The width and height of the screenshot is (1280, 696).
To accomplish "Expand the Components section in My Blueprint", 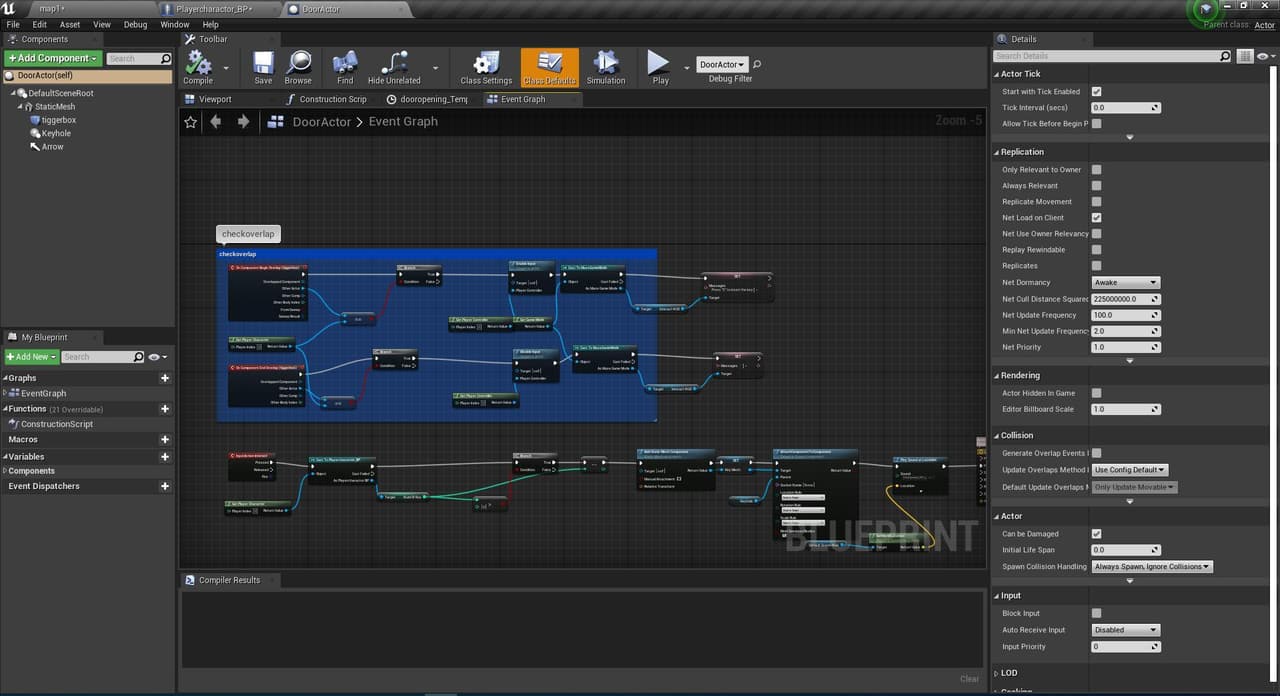I will coord(5,471).
